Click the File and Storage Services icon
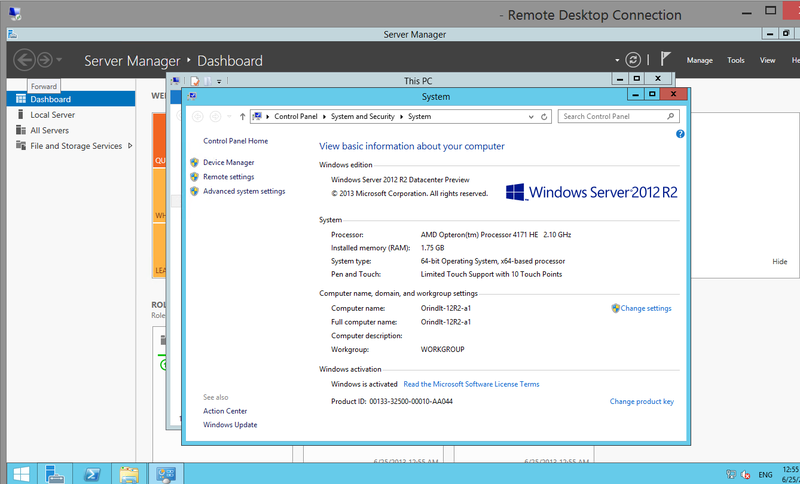 pyautogui.click(x=21, y=145)
